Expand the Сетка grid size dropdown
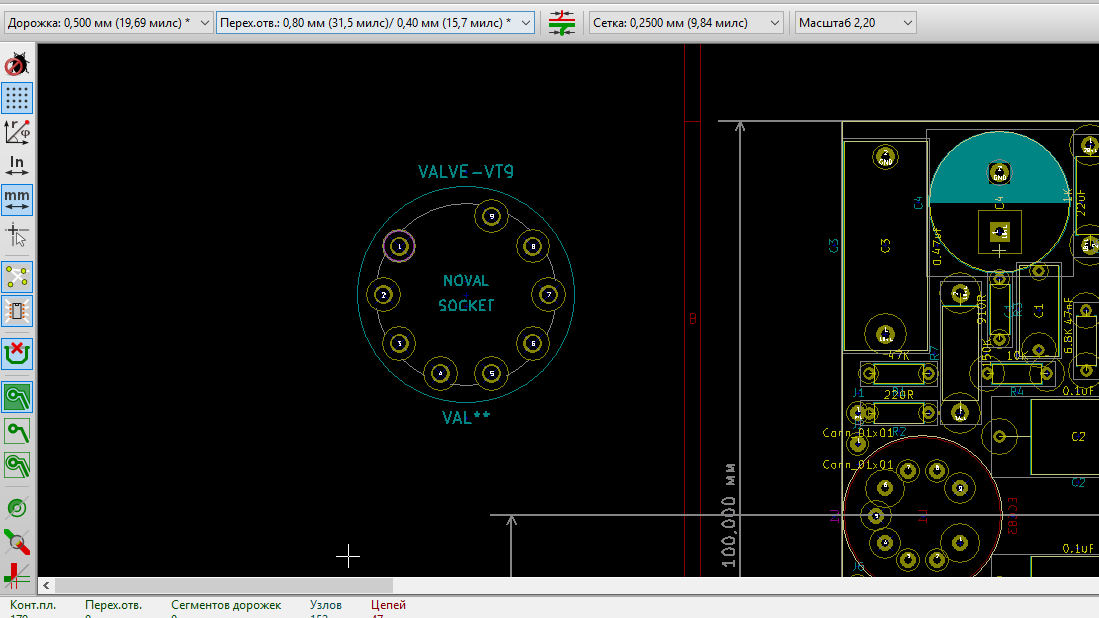The width and height of the screenshot is (1099, 618). [x=686, y=22]
